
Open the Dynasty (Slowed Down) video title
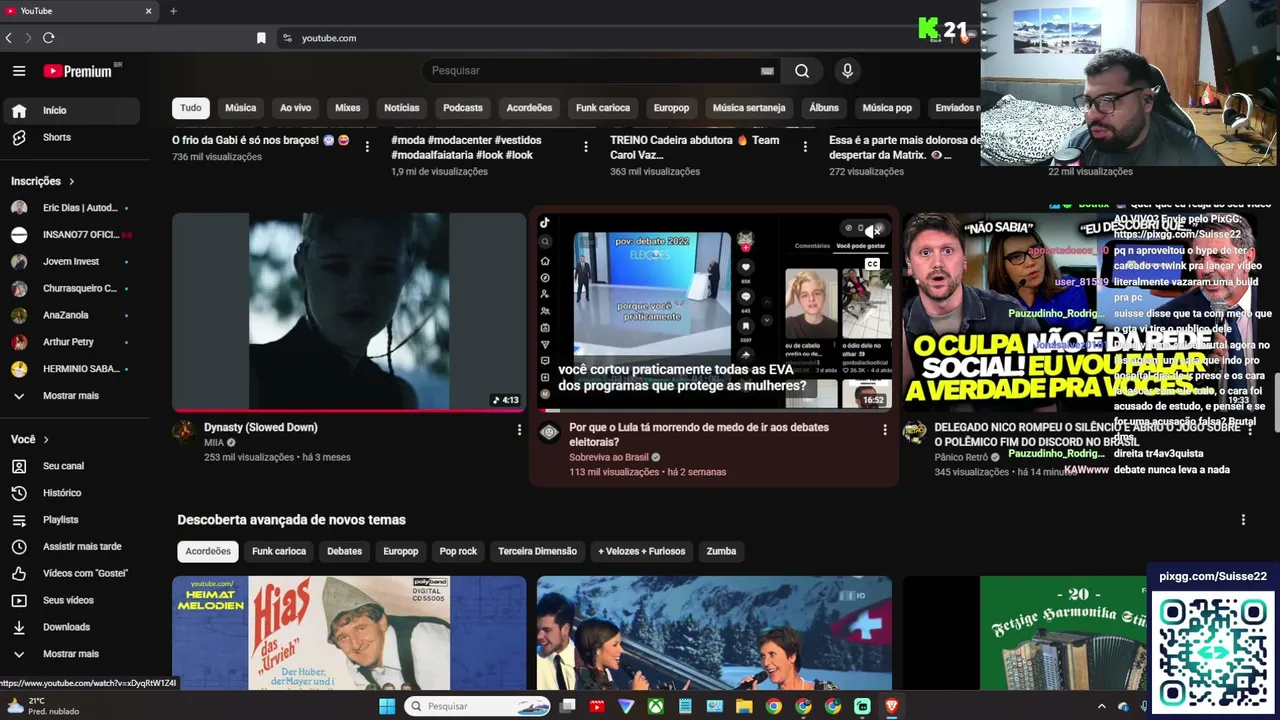(261, 427)
